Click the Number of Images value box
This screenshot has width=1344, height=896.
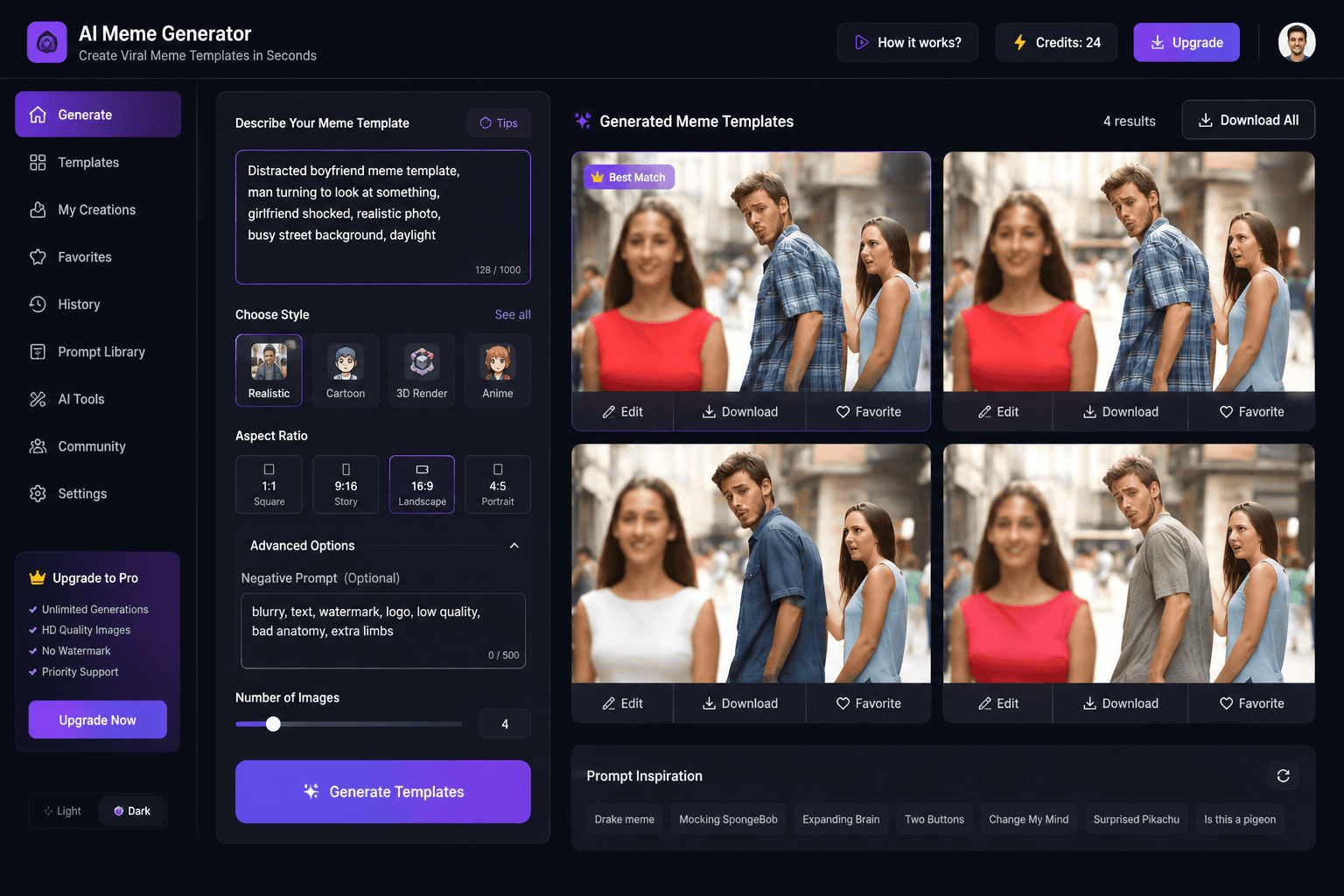pyautogui.click(x=505, y=724)
